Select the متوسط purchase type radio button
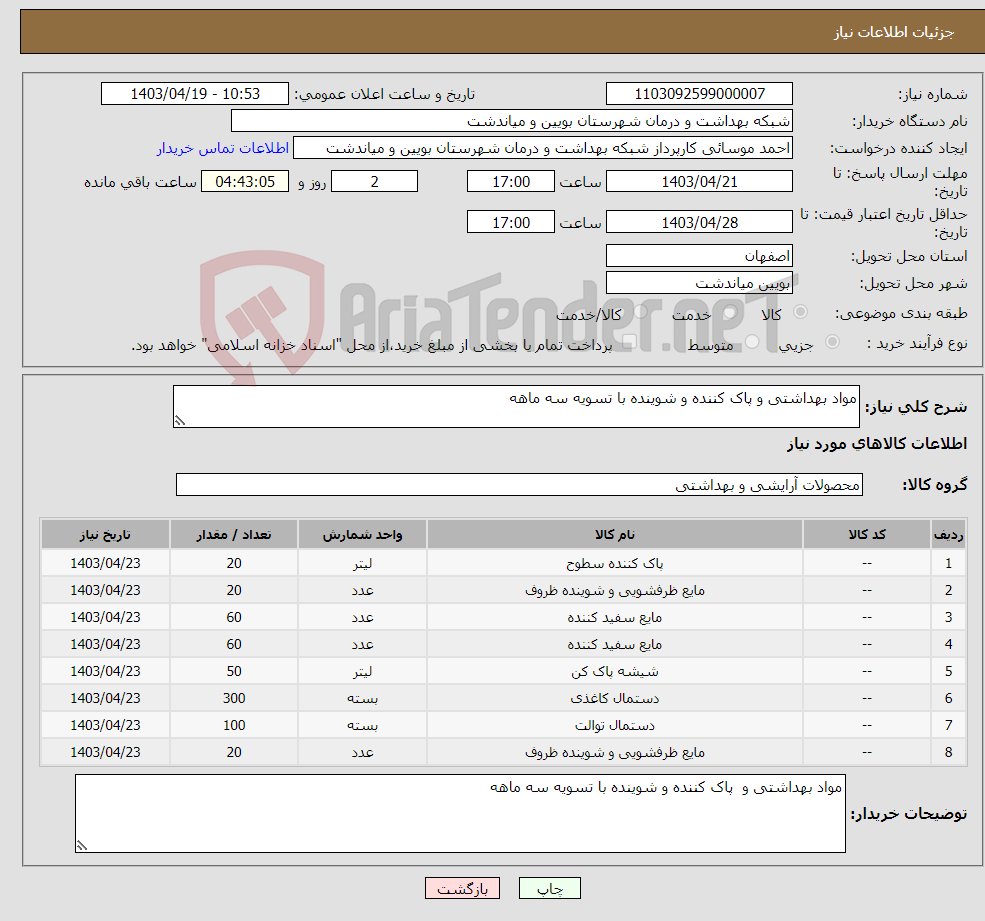Screen dimensions: 985x921 (752, 342)
